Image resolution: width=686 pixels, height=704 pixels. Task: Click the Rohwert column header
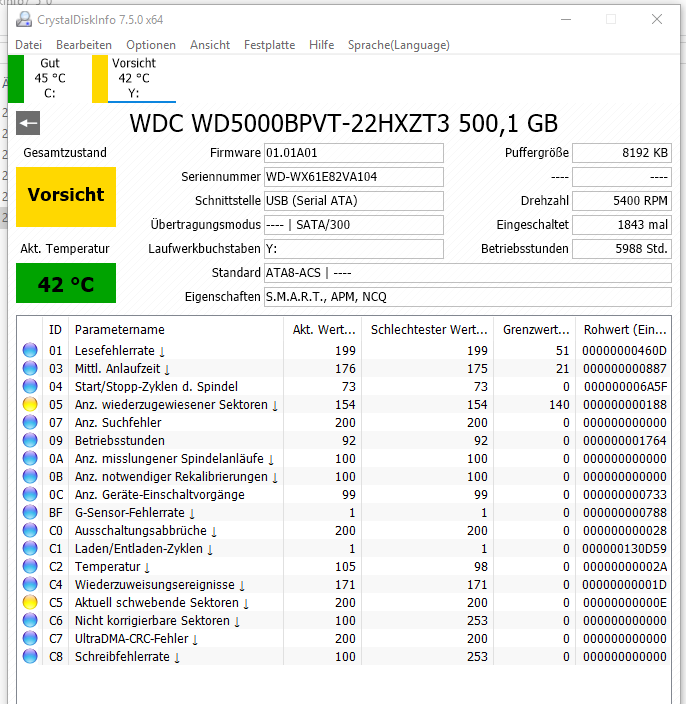coord(624,330)
